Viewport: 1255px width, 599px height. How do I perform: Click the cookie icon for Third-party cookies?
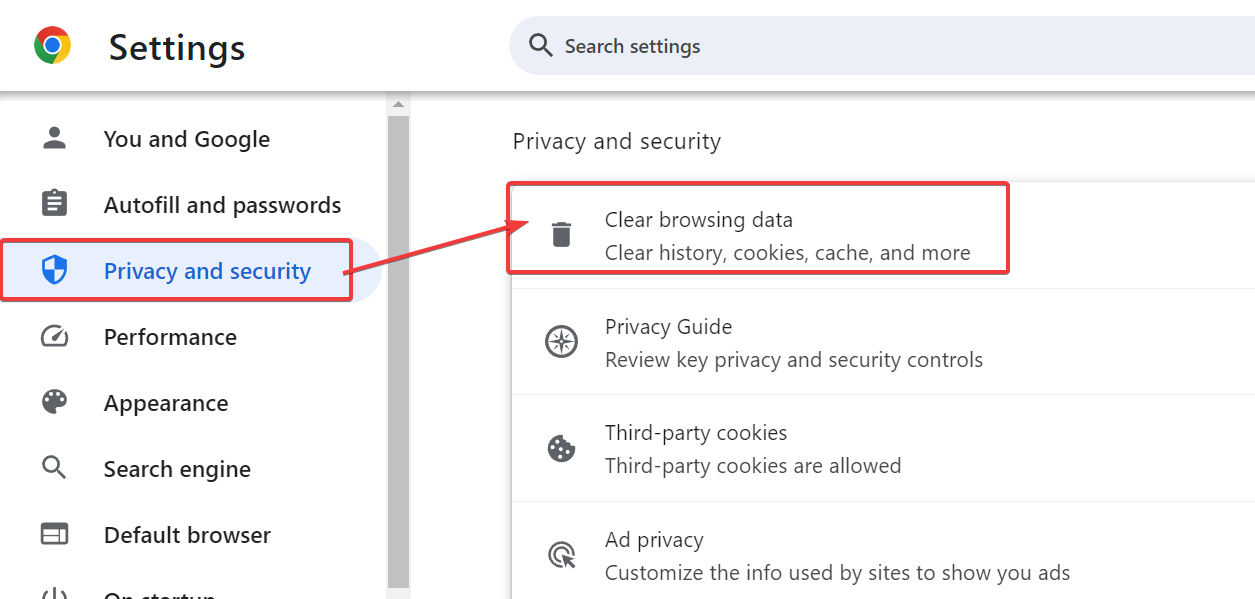coord(562,448)
